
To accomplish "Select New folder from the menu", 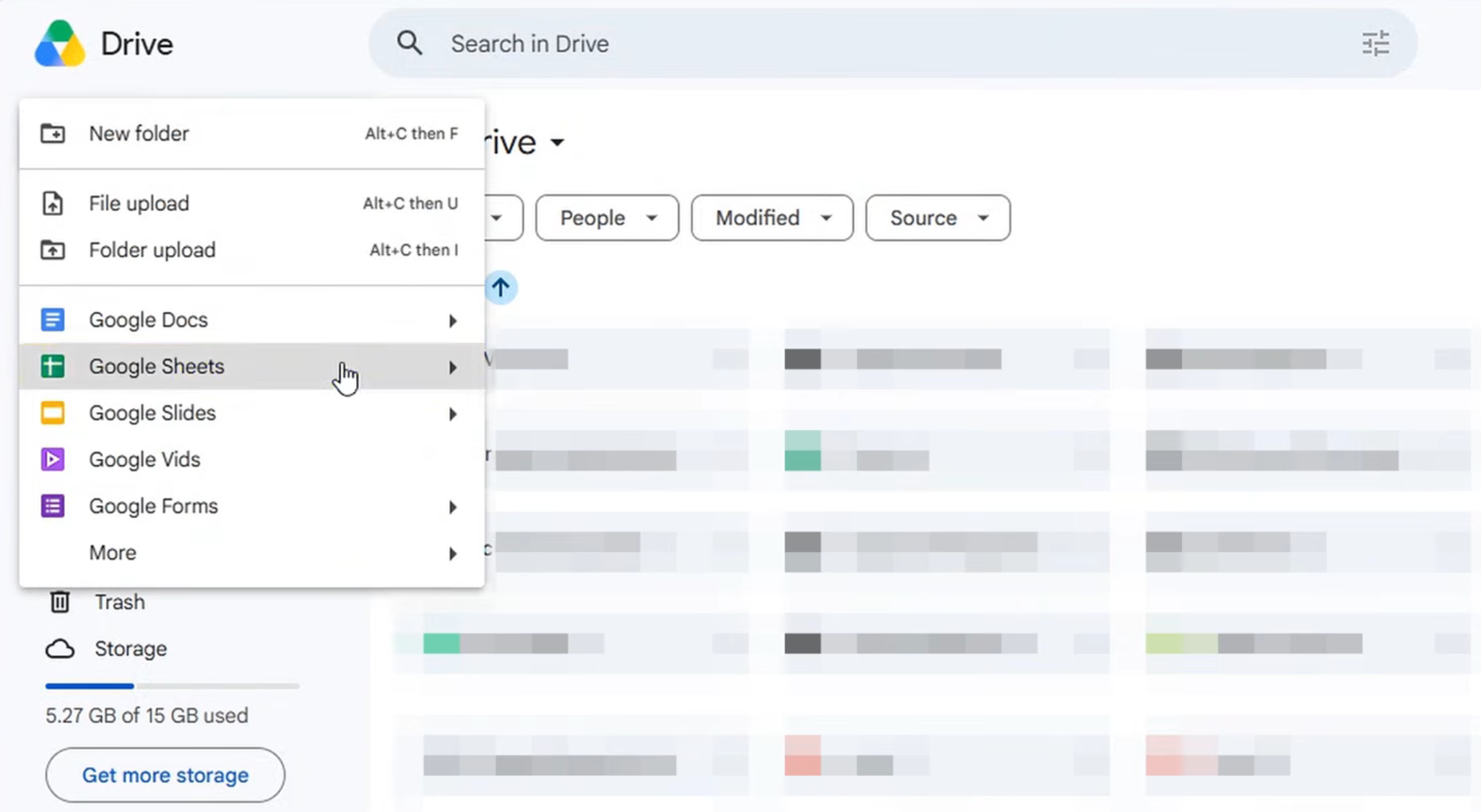I will (251, 134).
